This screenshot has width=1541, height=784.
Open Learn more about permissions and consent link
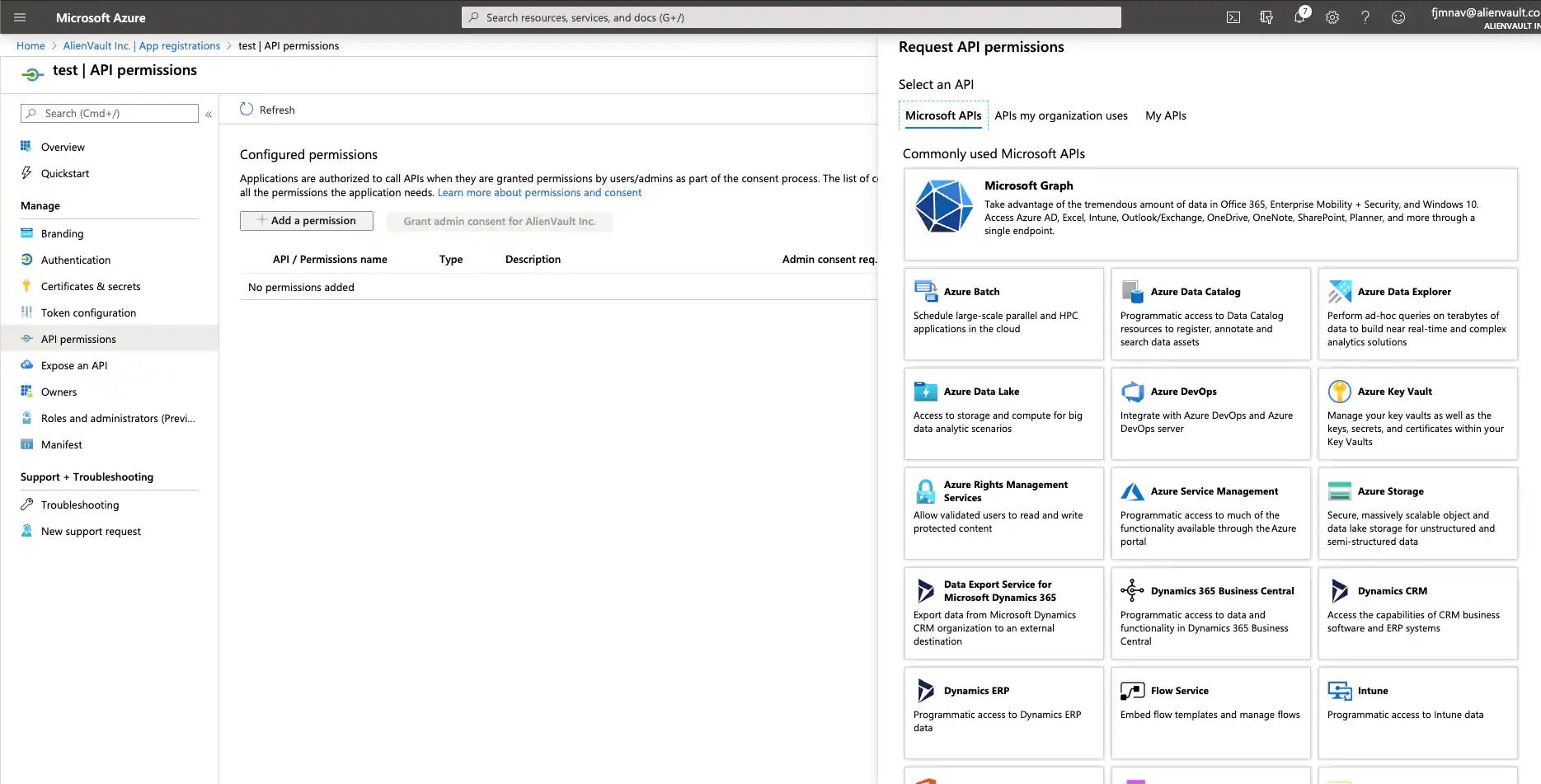[x=539, y=192]
